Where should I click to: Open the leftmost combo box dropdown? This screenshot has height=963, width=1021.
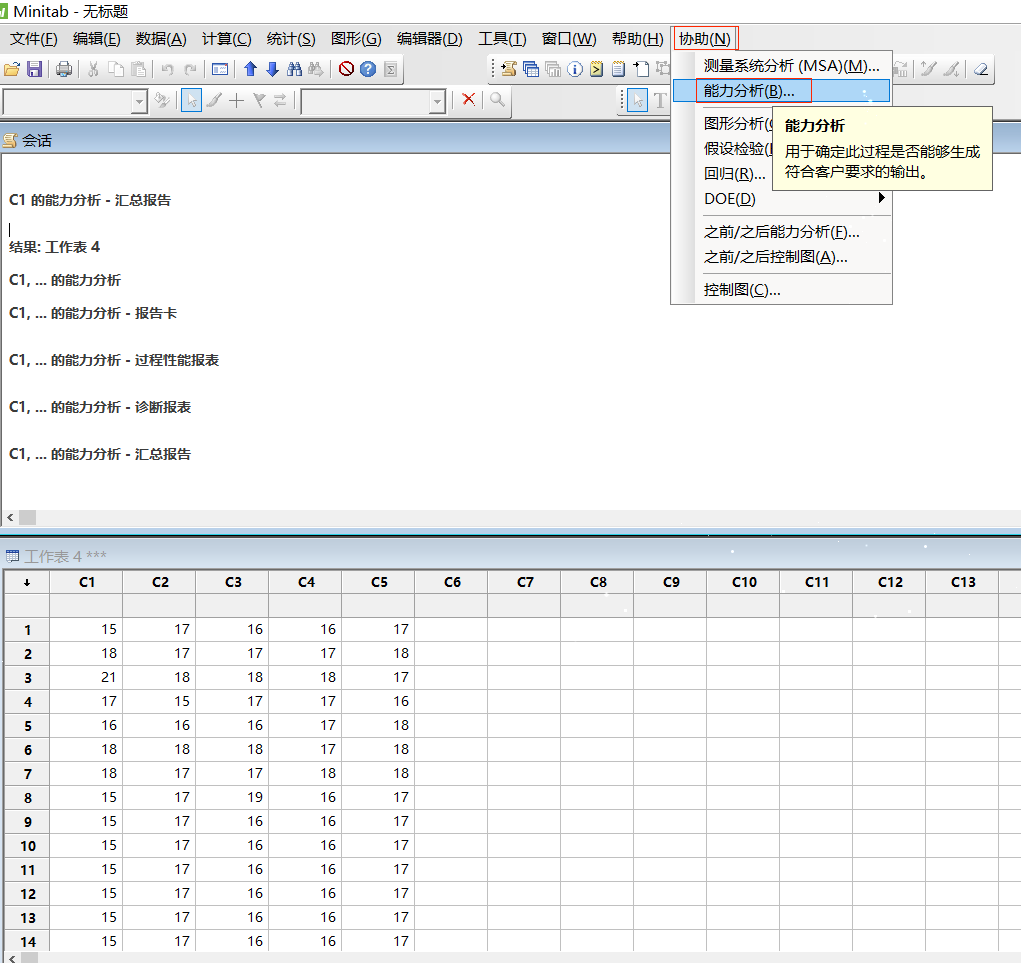141,99
